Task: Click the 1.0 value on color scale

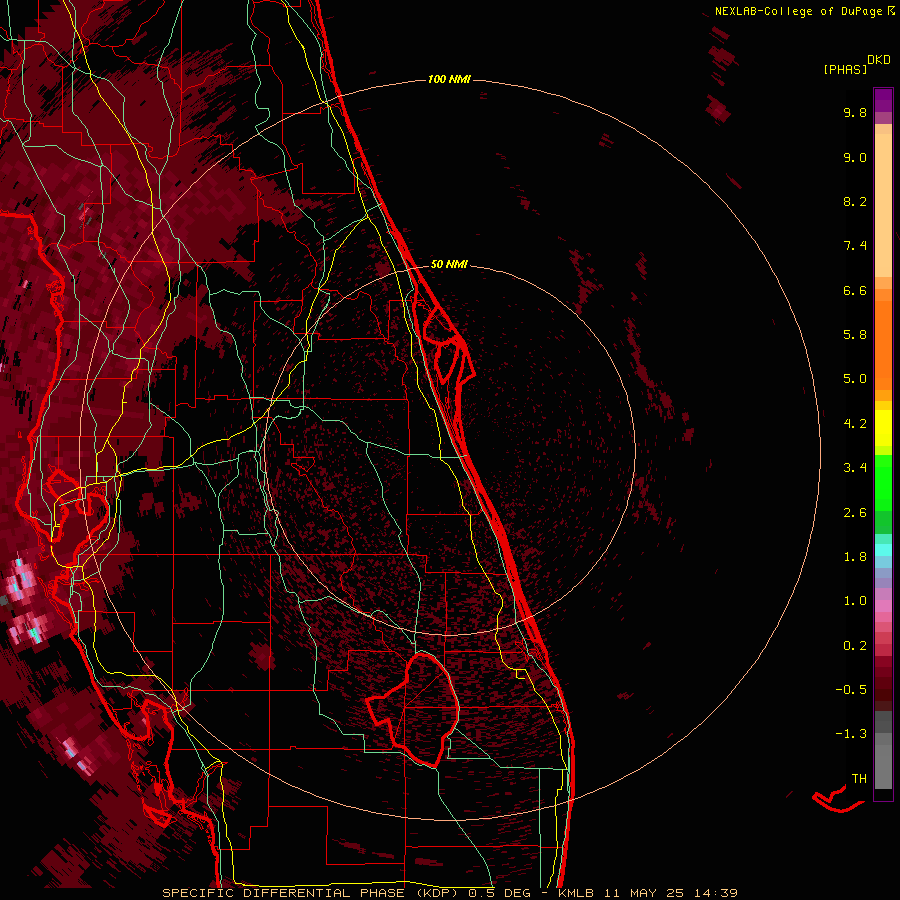Action: pyautogui.click(x=855, y=601)
